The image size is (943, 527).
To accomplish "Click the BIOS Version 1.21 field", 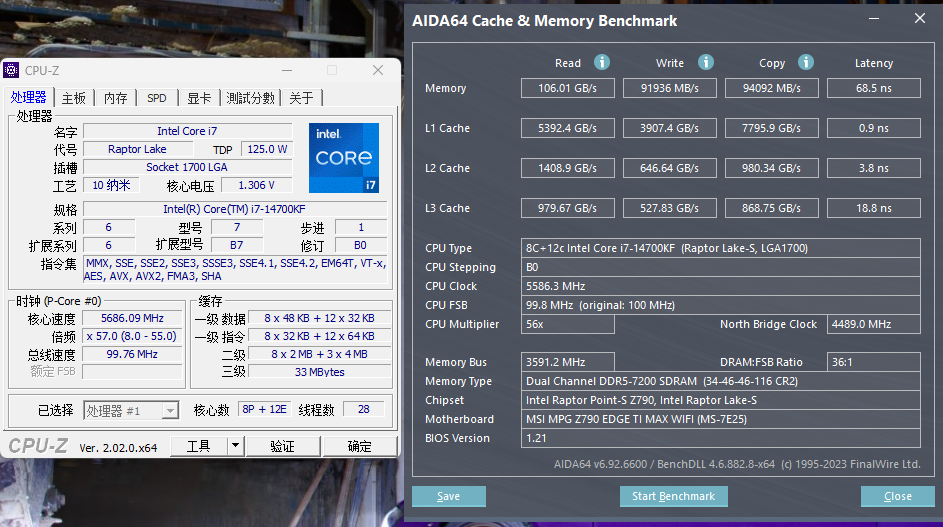I will [x=720, y=438].
